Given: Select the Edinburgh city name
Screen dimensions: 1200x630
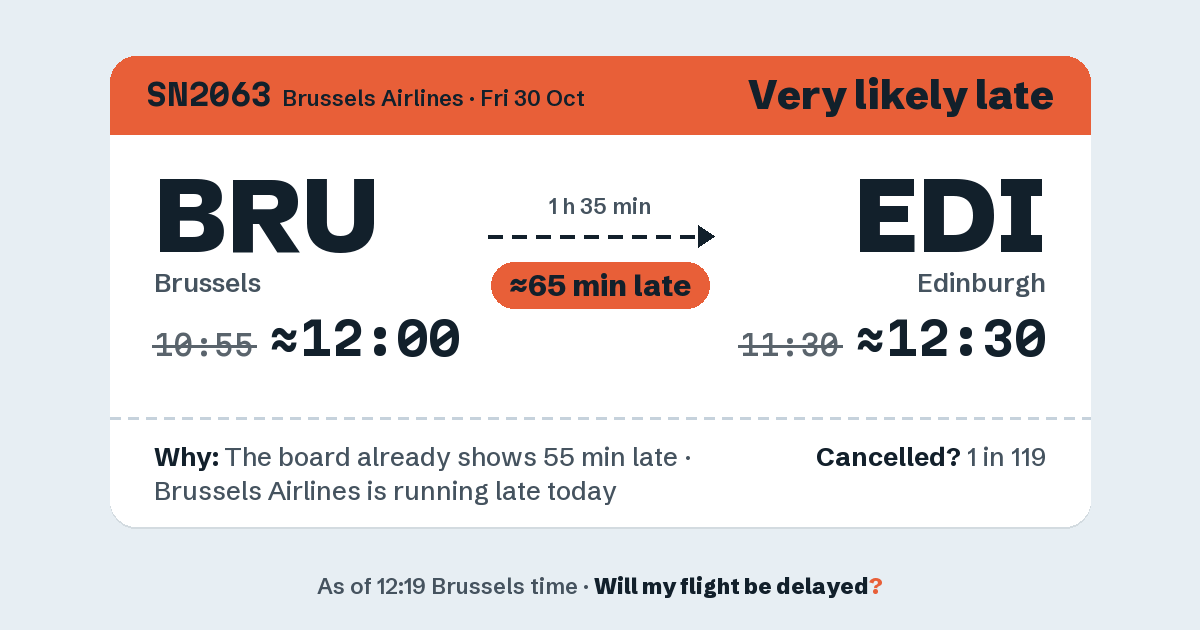Looking at the screenshot, I should tap(981, 283).
